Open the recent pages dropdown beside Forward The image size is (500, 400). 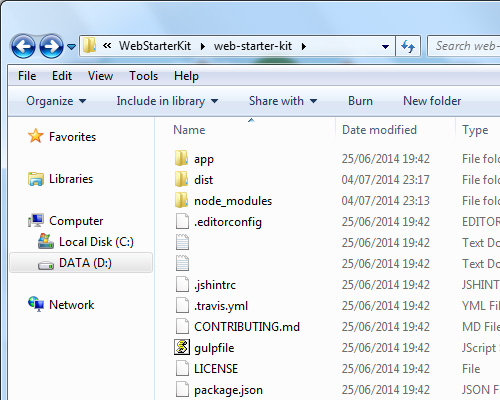(x=71, y=46)
